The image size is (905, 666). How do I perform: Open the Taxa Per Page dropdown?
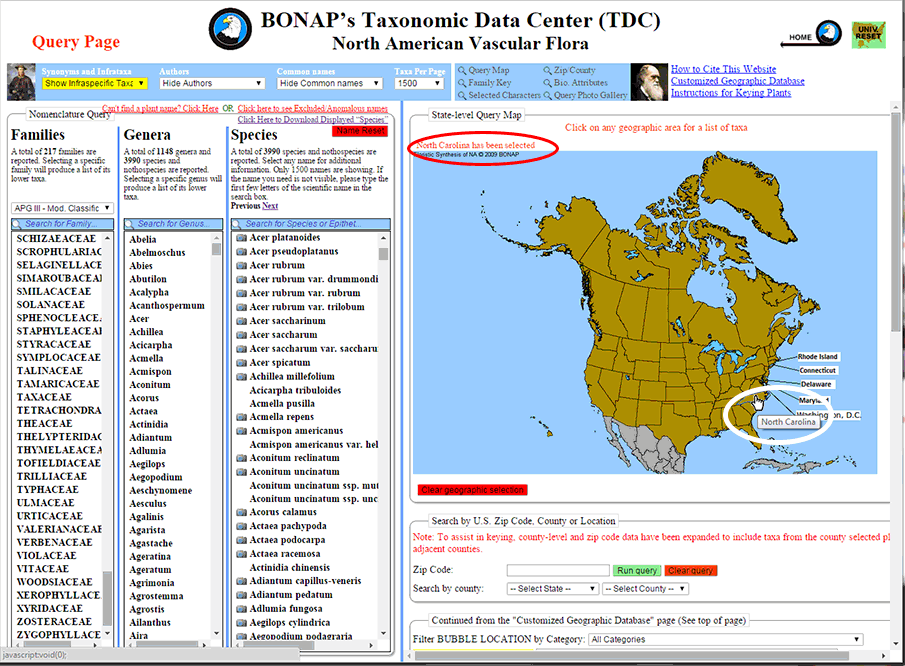(419, 84)
